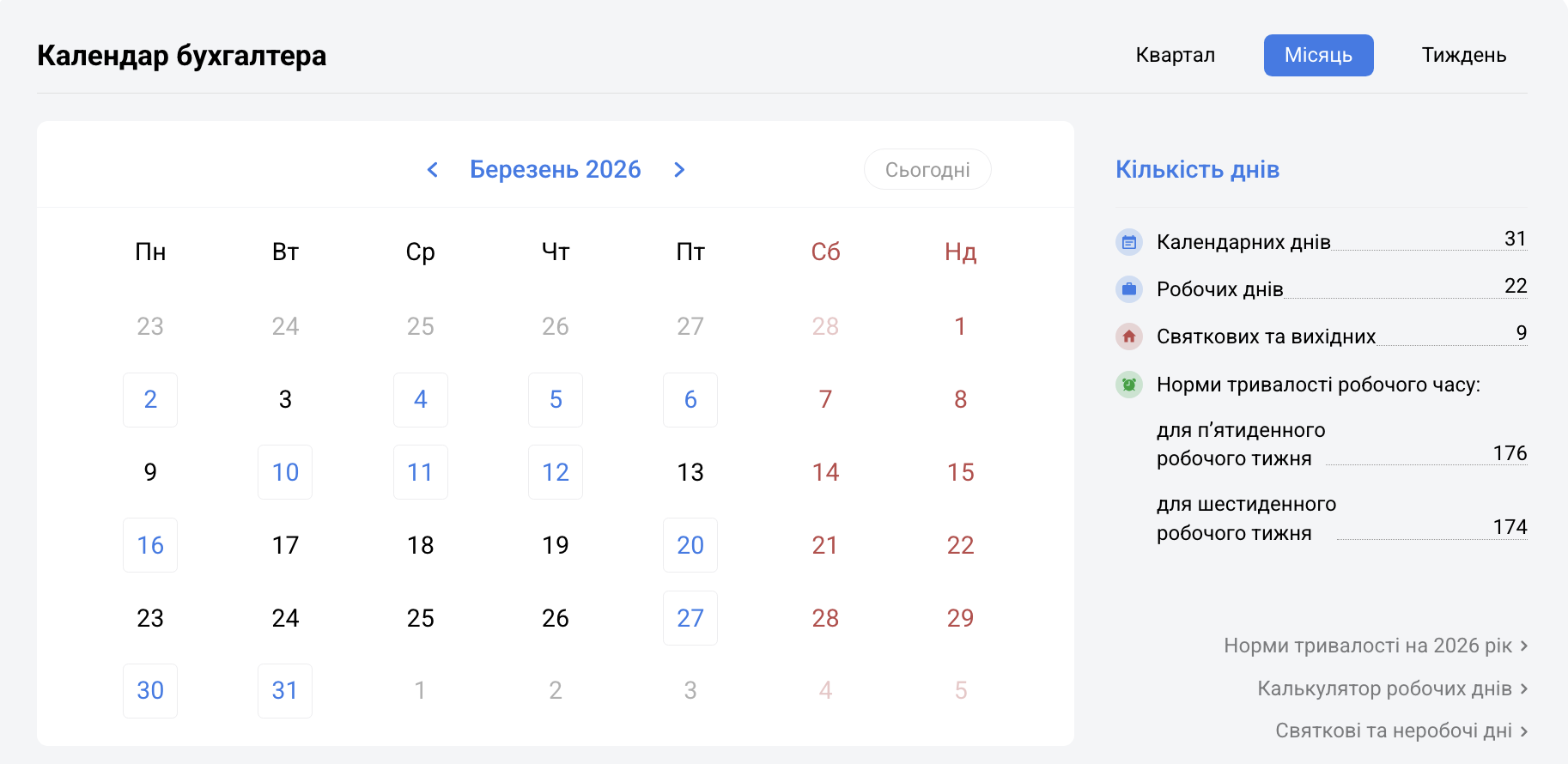Select the Місяць view tab
Image resolution: width=1568 pixels, height=764 pixels.
coord(1318,55)
